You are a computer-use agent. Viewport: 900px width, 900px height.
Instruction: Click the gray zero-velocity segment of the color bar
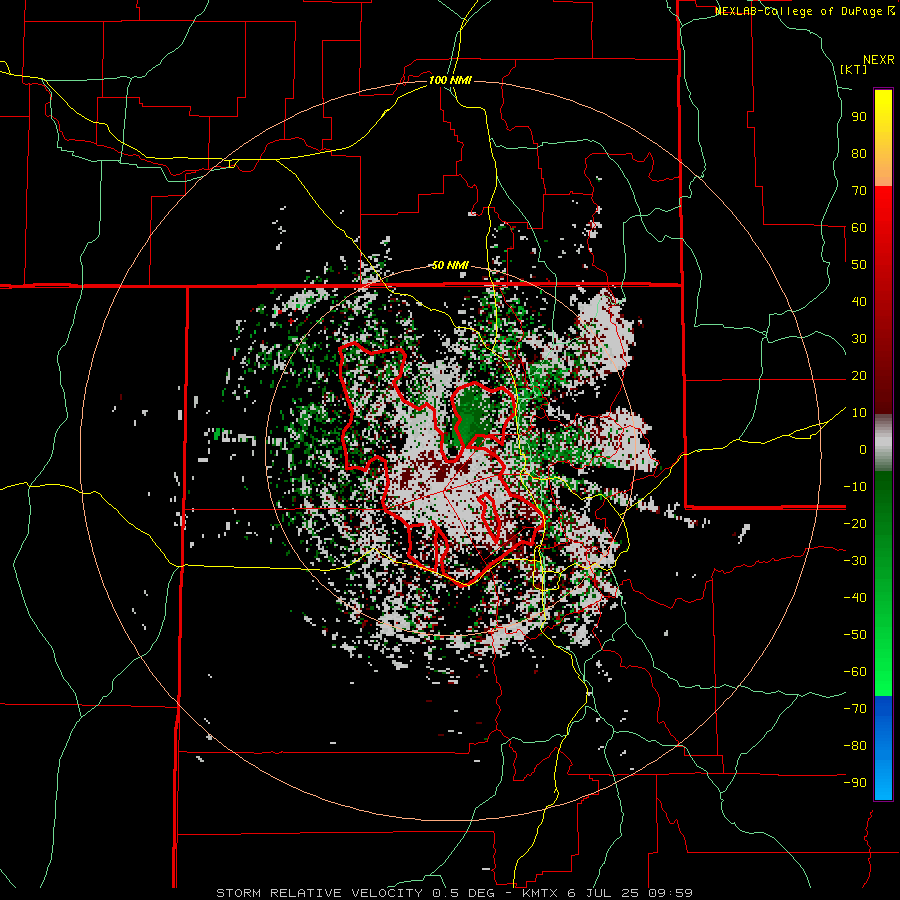point(883,442)
